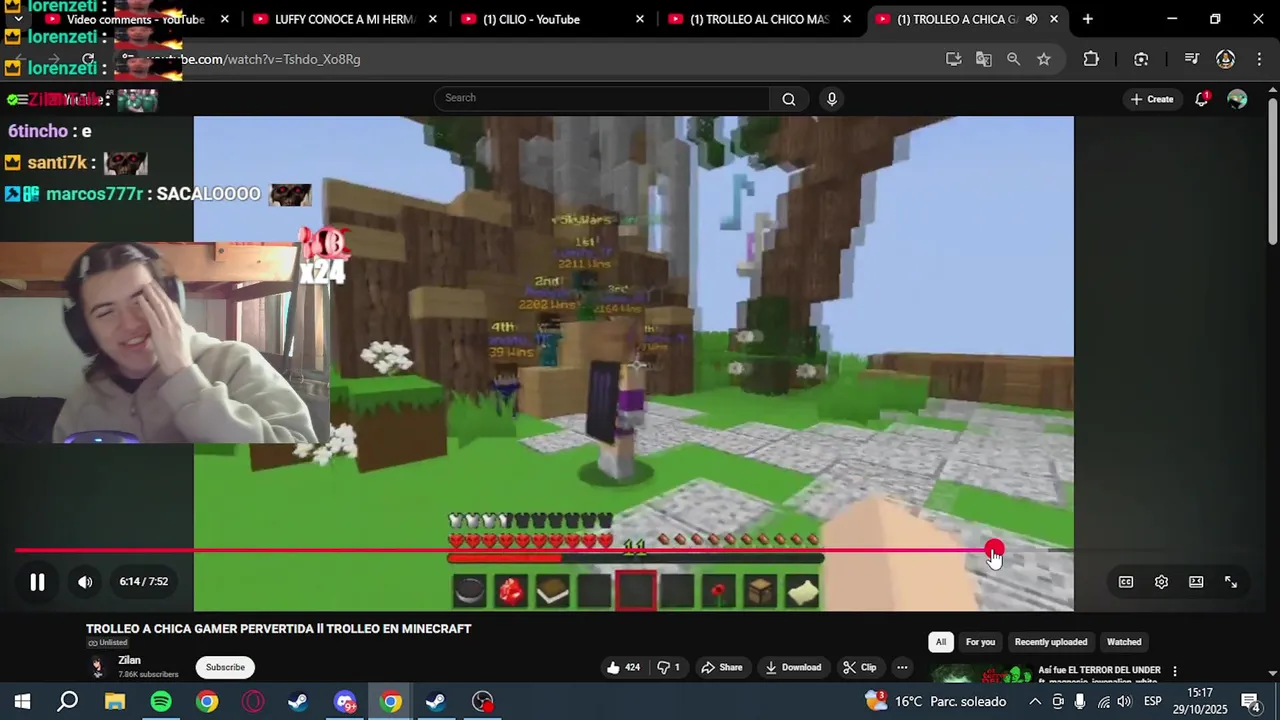
Task: Open the YouTube notifications bell
Action: pyautogui.click(x=1202, y=99)
